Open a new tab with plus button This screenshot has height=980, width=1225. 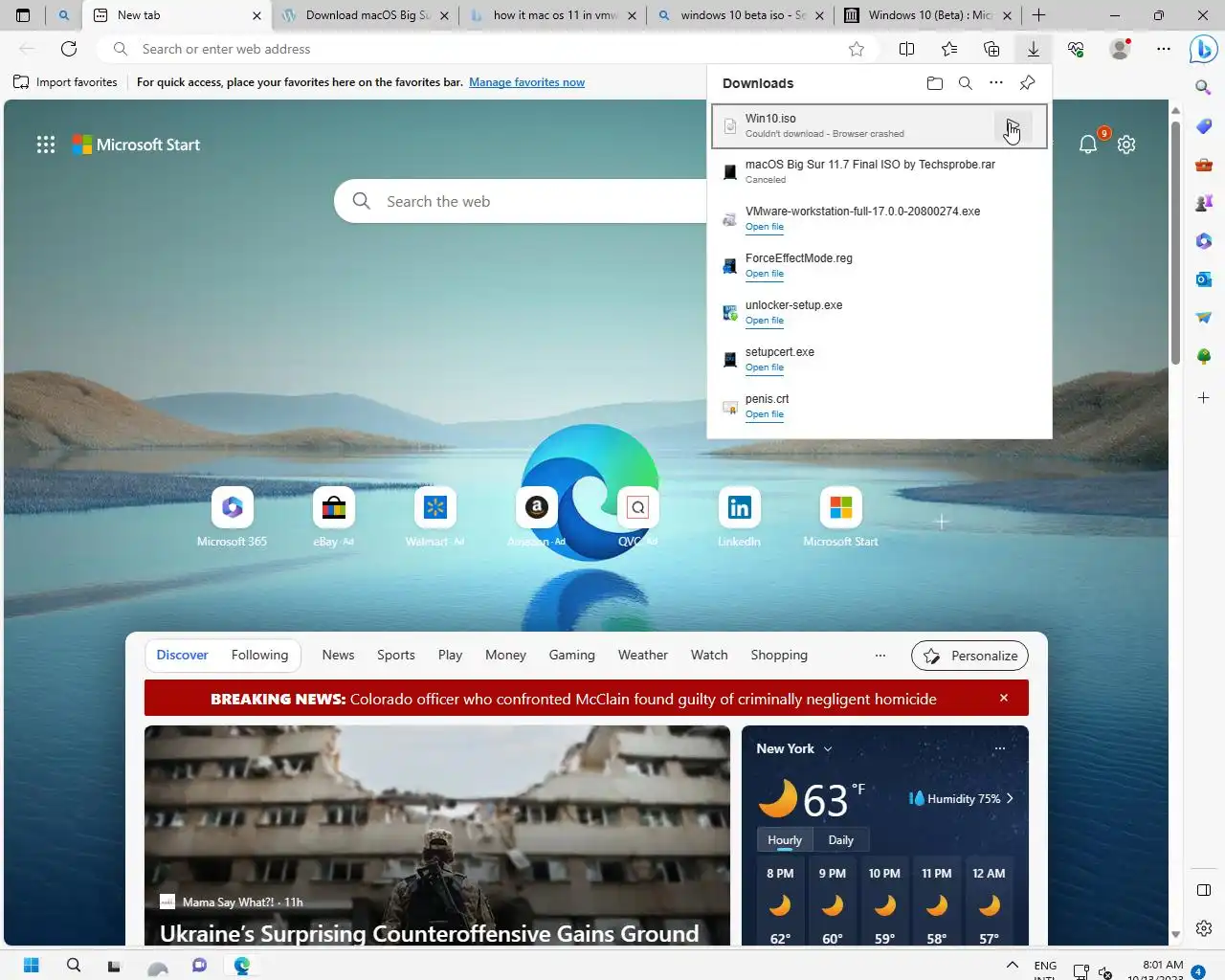(1039, 15)
